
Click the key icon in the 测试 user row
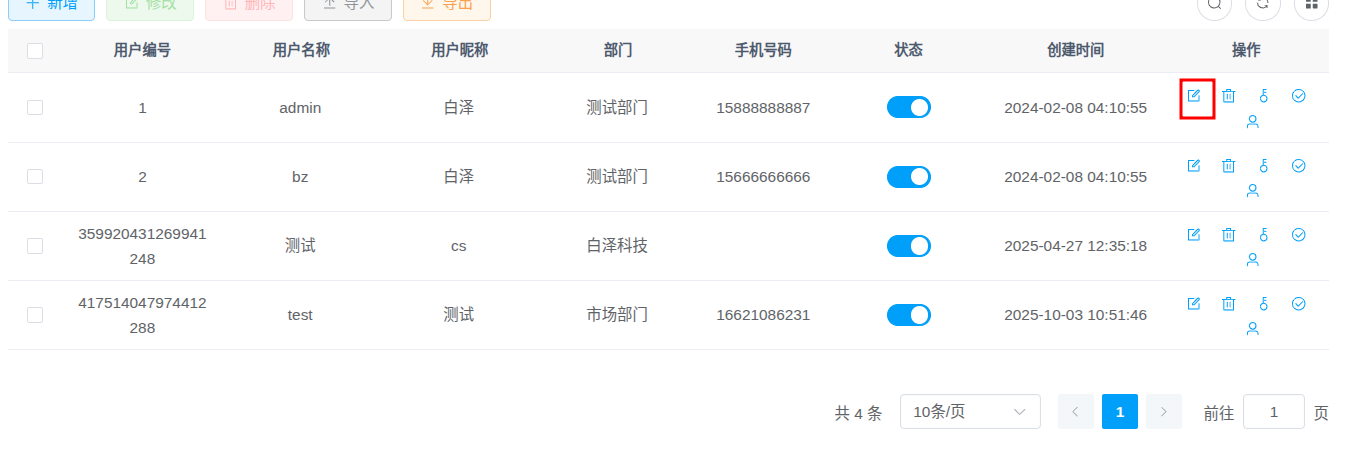pyautogui.click(x=1263, y=235)
